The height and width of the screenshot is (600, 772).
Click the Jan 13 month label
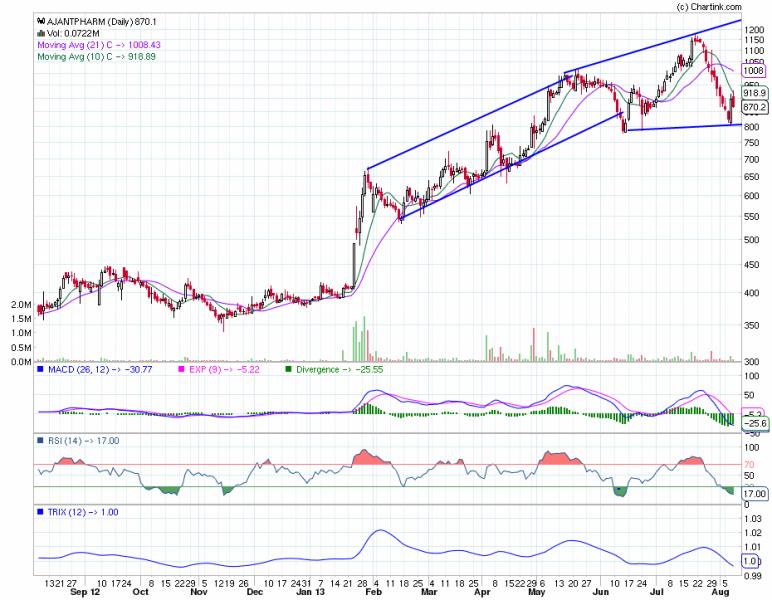click(311, 592)
